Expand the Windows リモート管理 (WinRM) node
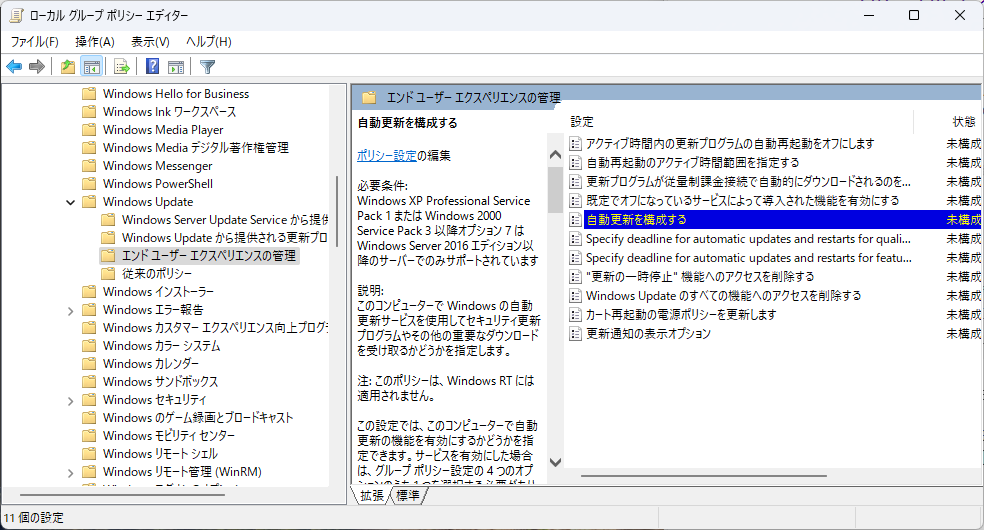The image size is (984, 530). pos(70,473)
